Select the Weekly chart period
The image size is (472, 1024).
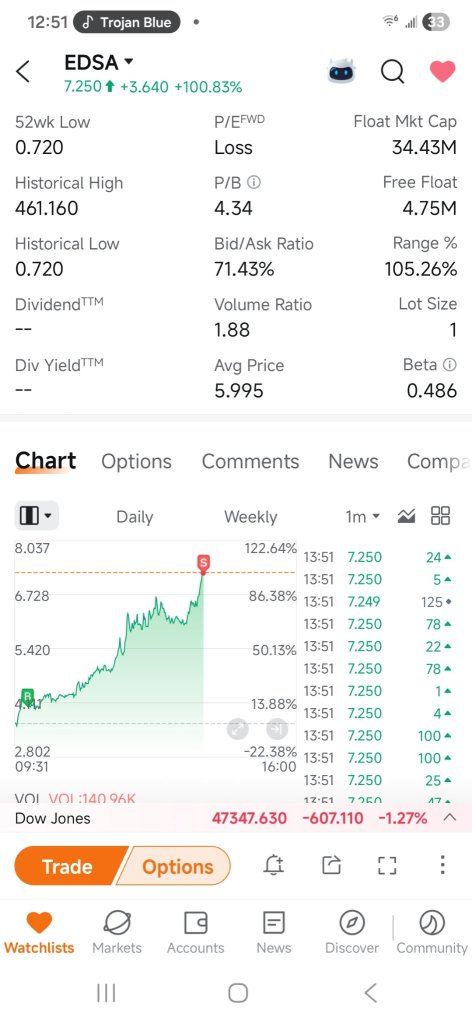[x=251, y=517]
